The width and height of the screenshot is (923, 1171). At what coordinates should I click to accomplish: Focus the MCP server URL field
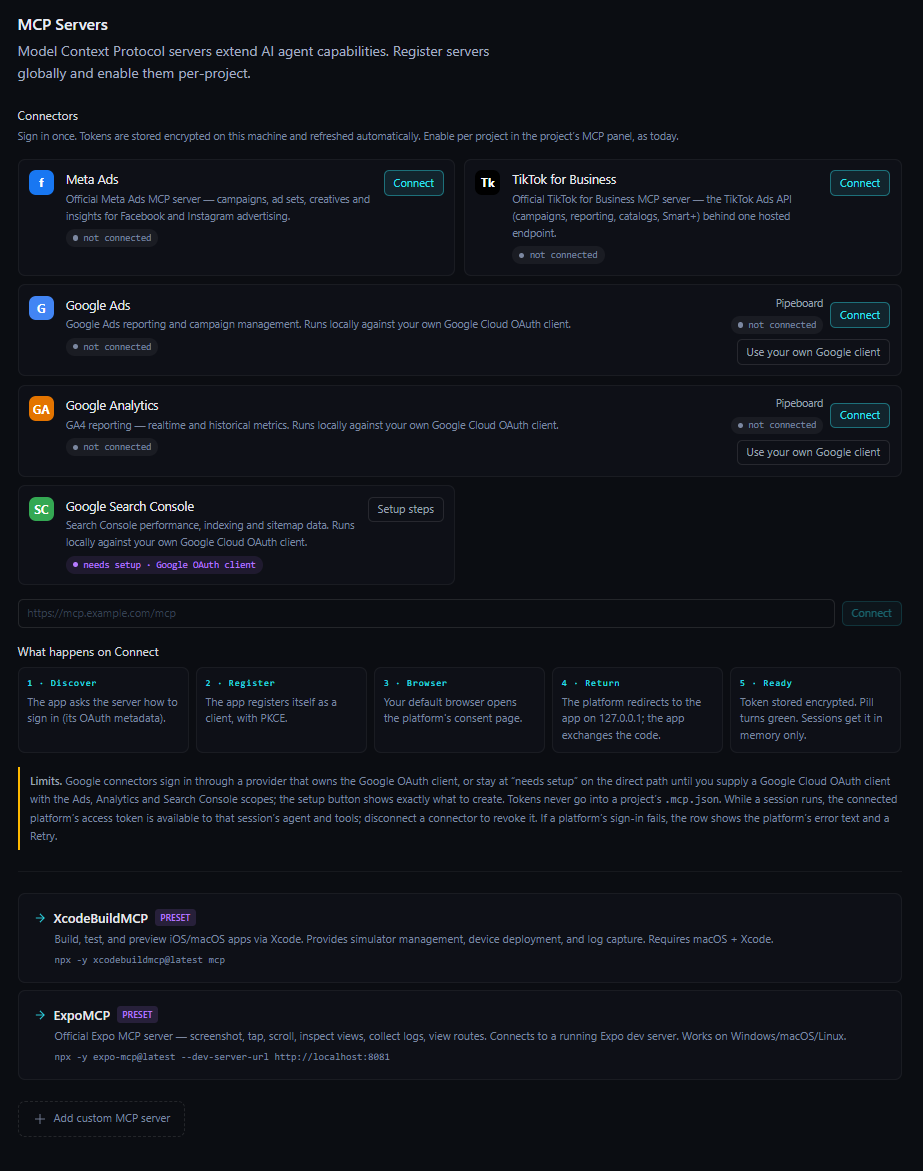[426, 613]
